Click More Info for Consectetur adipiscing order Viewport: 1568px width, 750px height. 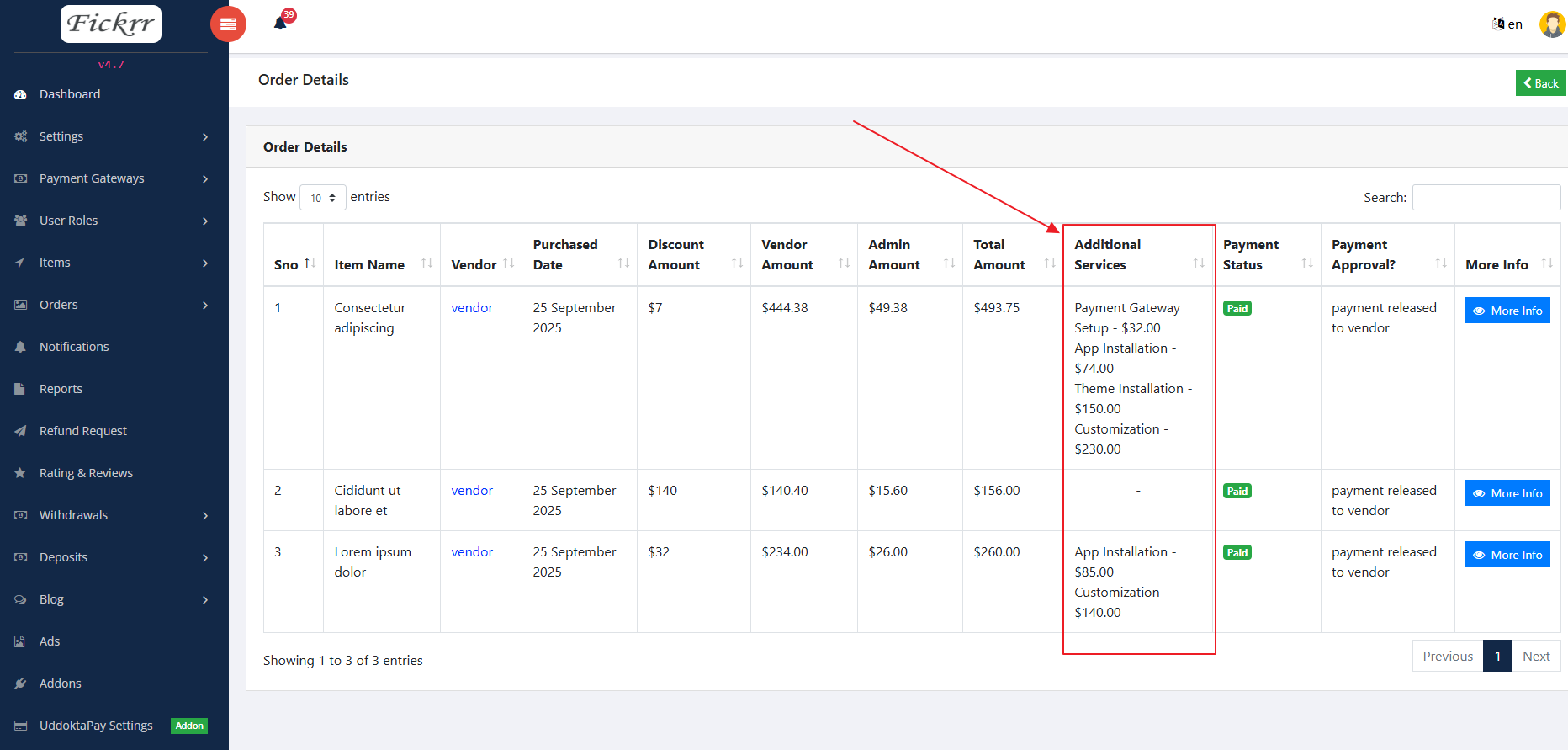[1507, 311]
